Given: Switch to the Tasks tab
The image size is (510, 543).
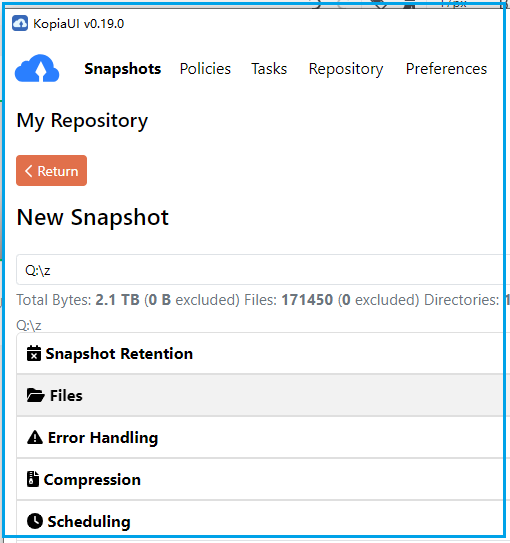Looking at the screenshot, I should [269, 69].
